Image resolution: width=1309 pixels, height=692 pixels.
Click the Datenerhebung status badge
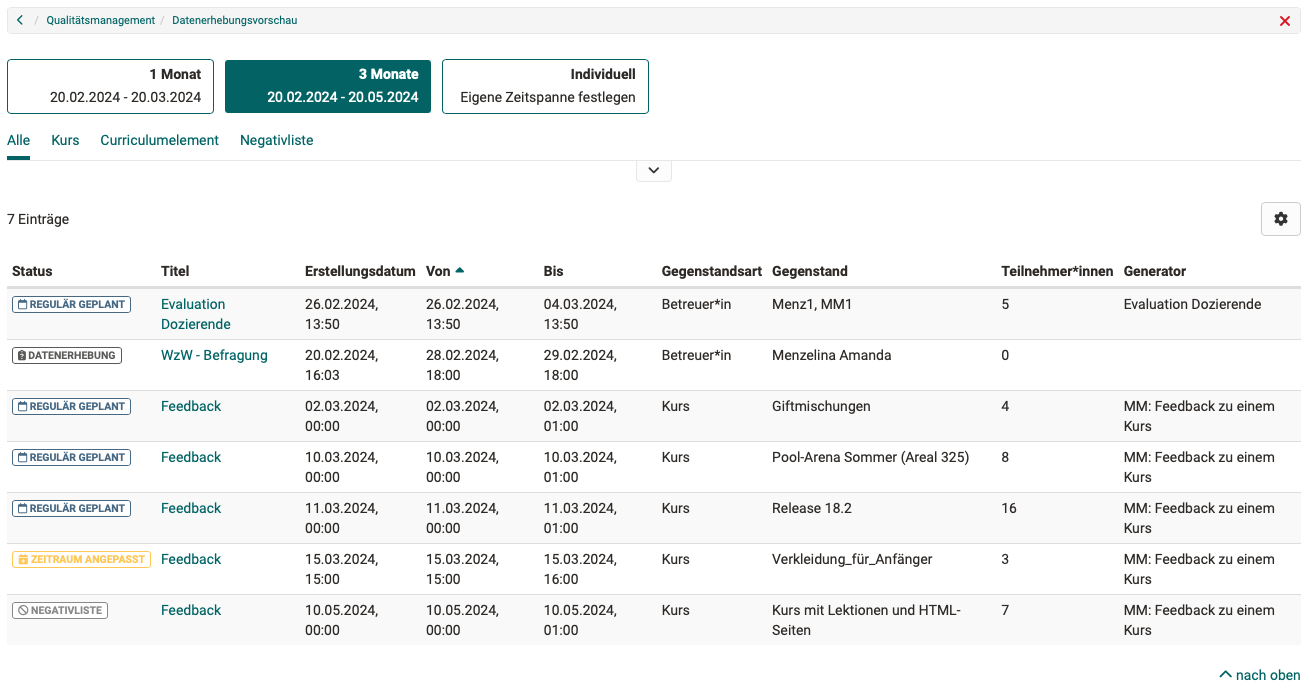pyautogui.click(x=67, y=355)
